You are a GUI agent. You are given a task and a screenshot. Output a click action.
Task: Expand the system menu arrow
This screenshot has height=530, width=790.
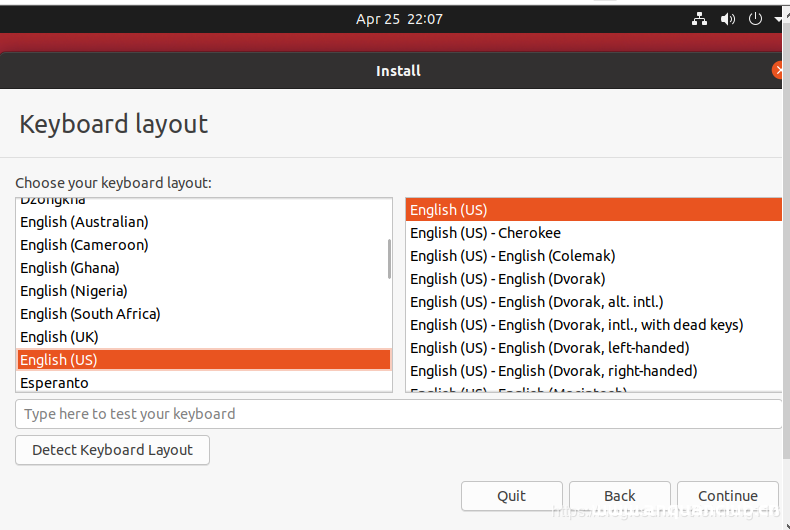click(779, 19)
